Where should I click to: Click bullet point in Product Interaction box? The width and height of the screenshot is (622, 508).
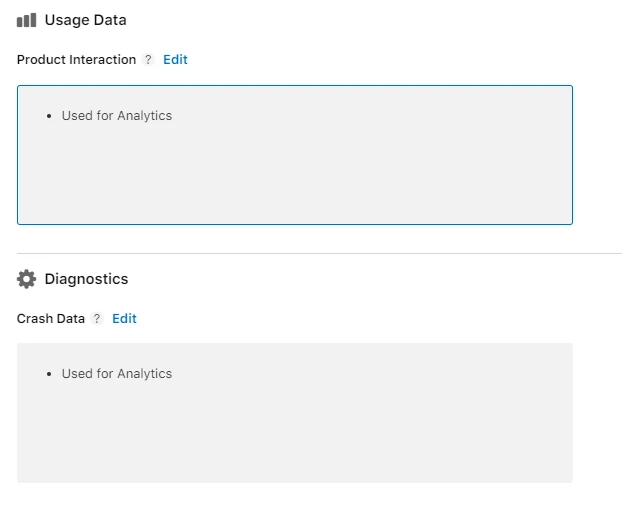[49, 116]
